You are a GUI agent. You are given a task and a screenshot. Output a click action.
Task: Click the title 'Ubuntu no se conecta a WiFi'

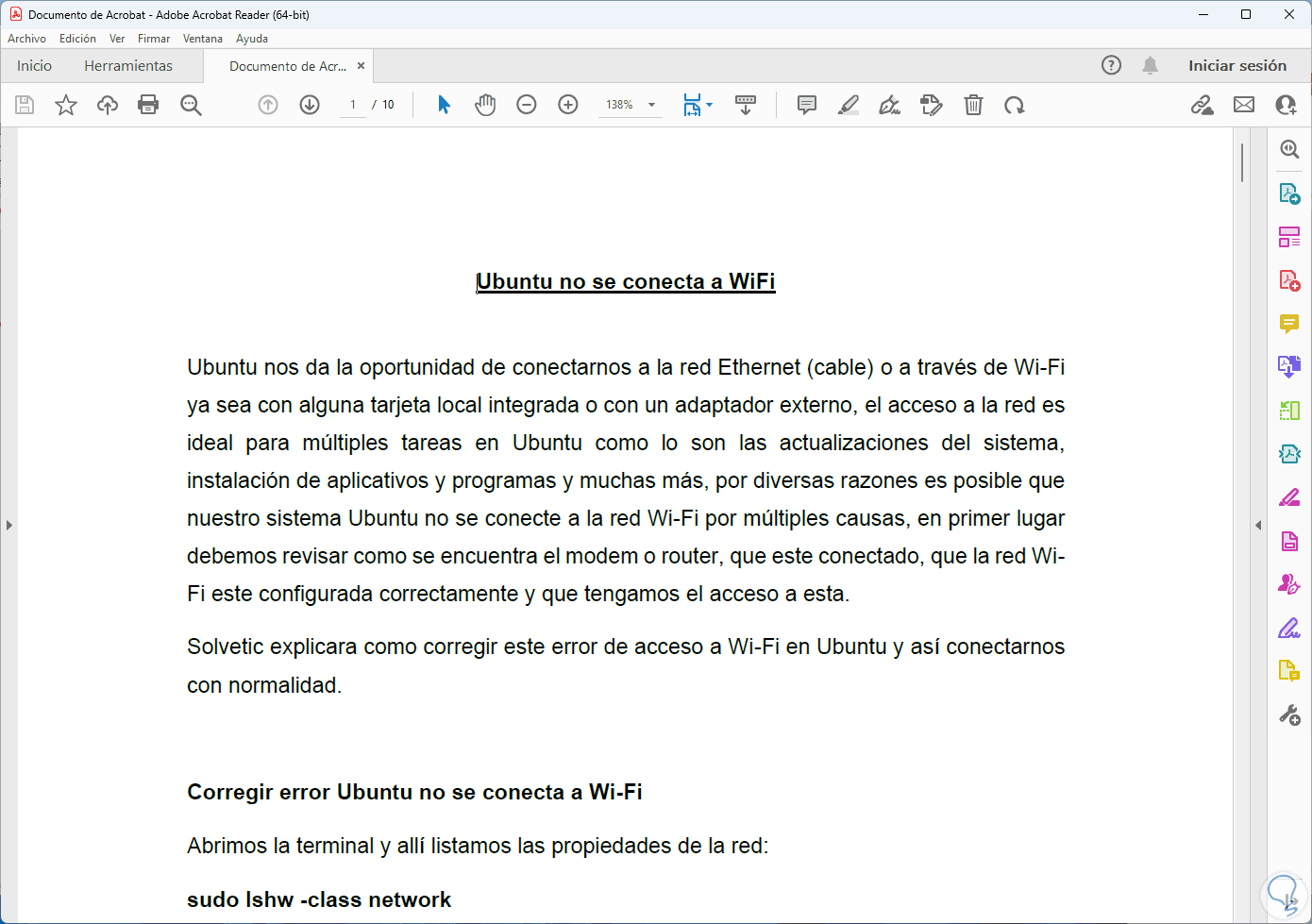coord(626,281)
